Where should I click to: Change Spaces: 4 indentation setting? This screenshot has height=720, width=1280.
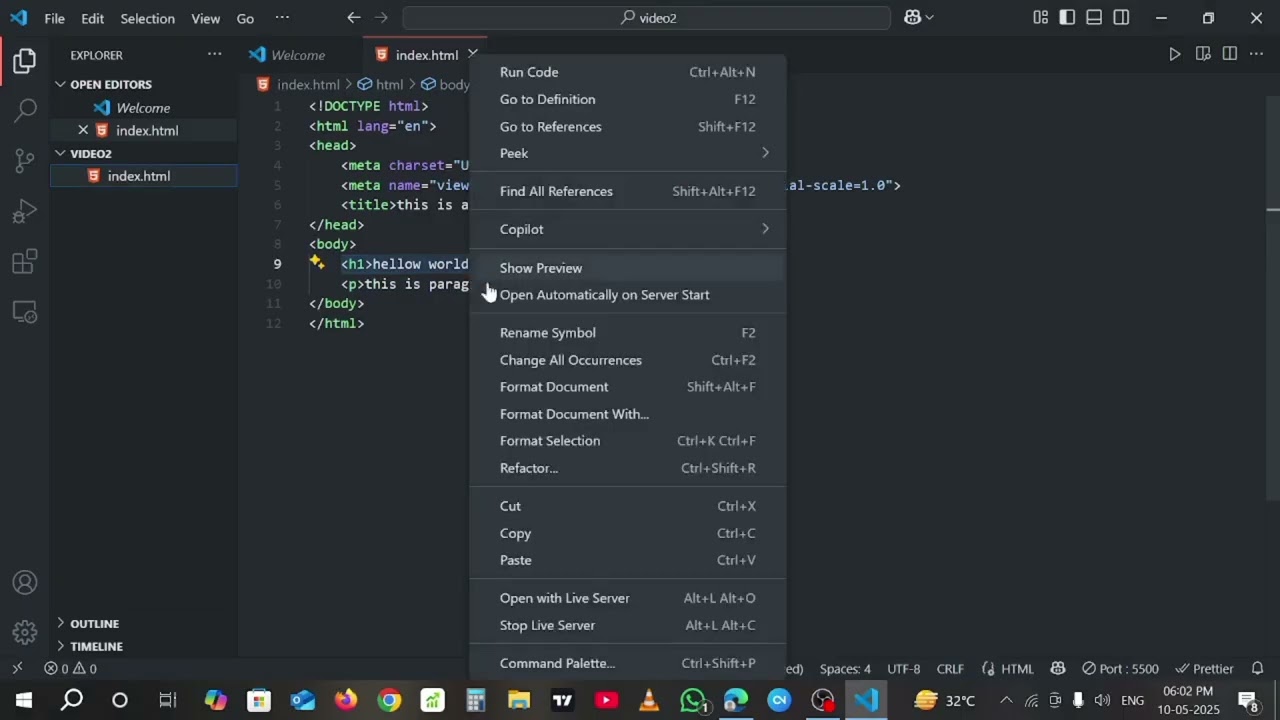point(845,668)
